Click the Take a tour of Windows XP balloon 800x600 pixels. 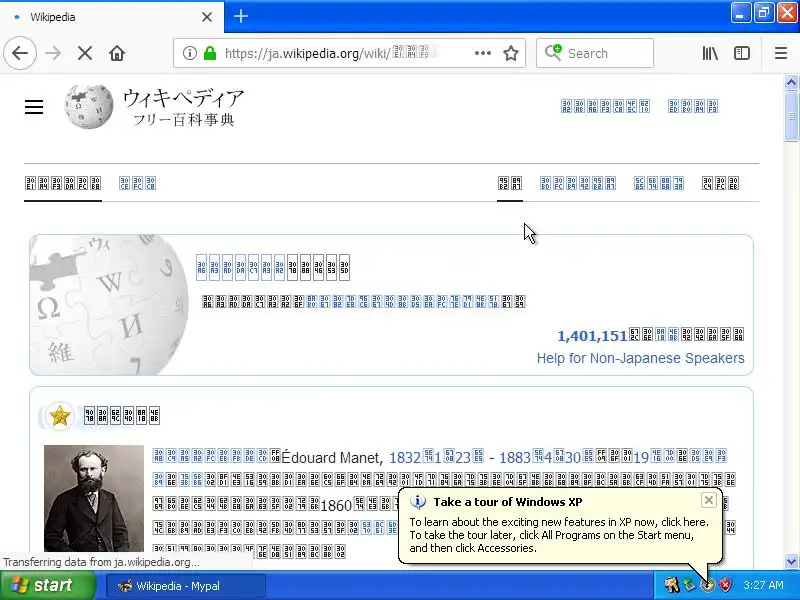pos(560,526)
